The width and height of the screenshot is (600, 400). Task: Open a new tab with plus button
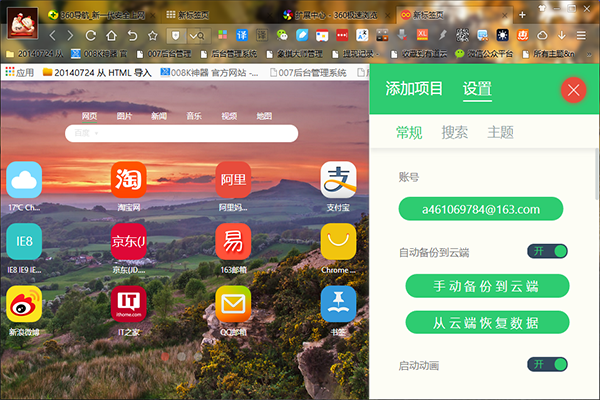pyautogui.click(x=522, y=15)
